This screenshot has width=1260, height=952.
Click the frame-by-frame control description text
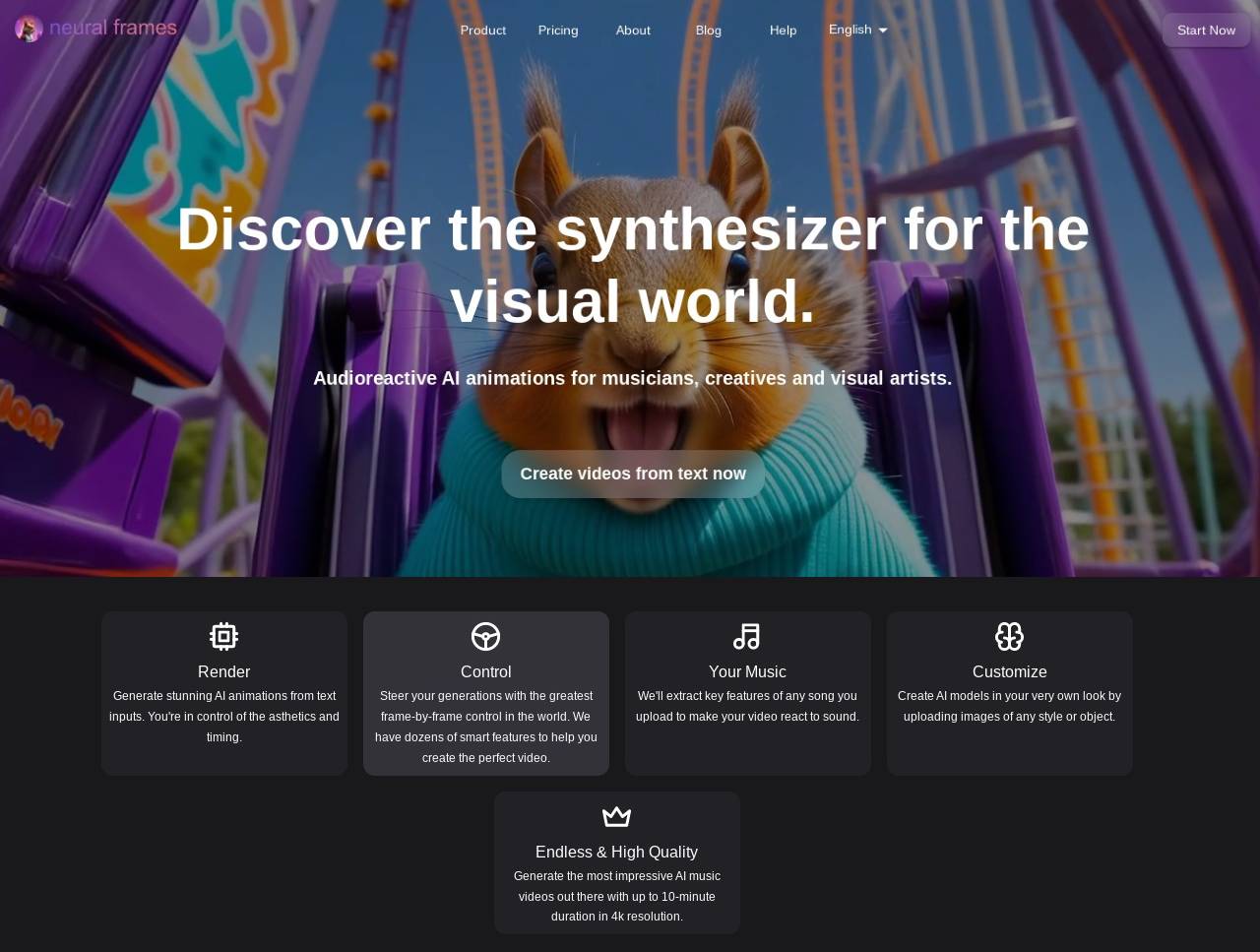(486, 727)
